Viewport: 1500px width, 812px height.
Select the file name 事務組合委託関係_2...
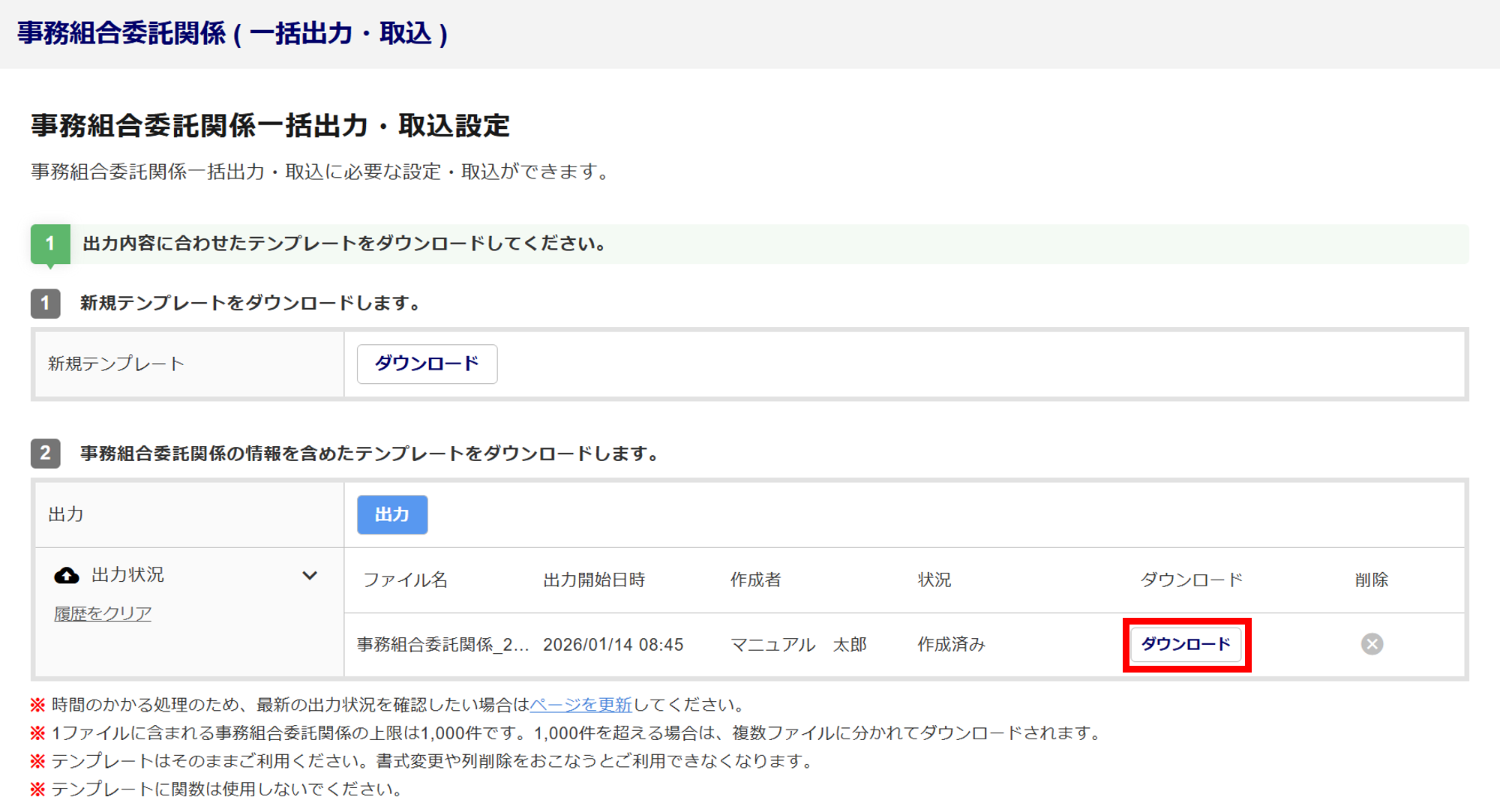442,645
